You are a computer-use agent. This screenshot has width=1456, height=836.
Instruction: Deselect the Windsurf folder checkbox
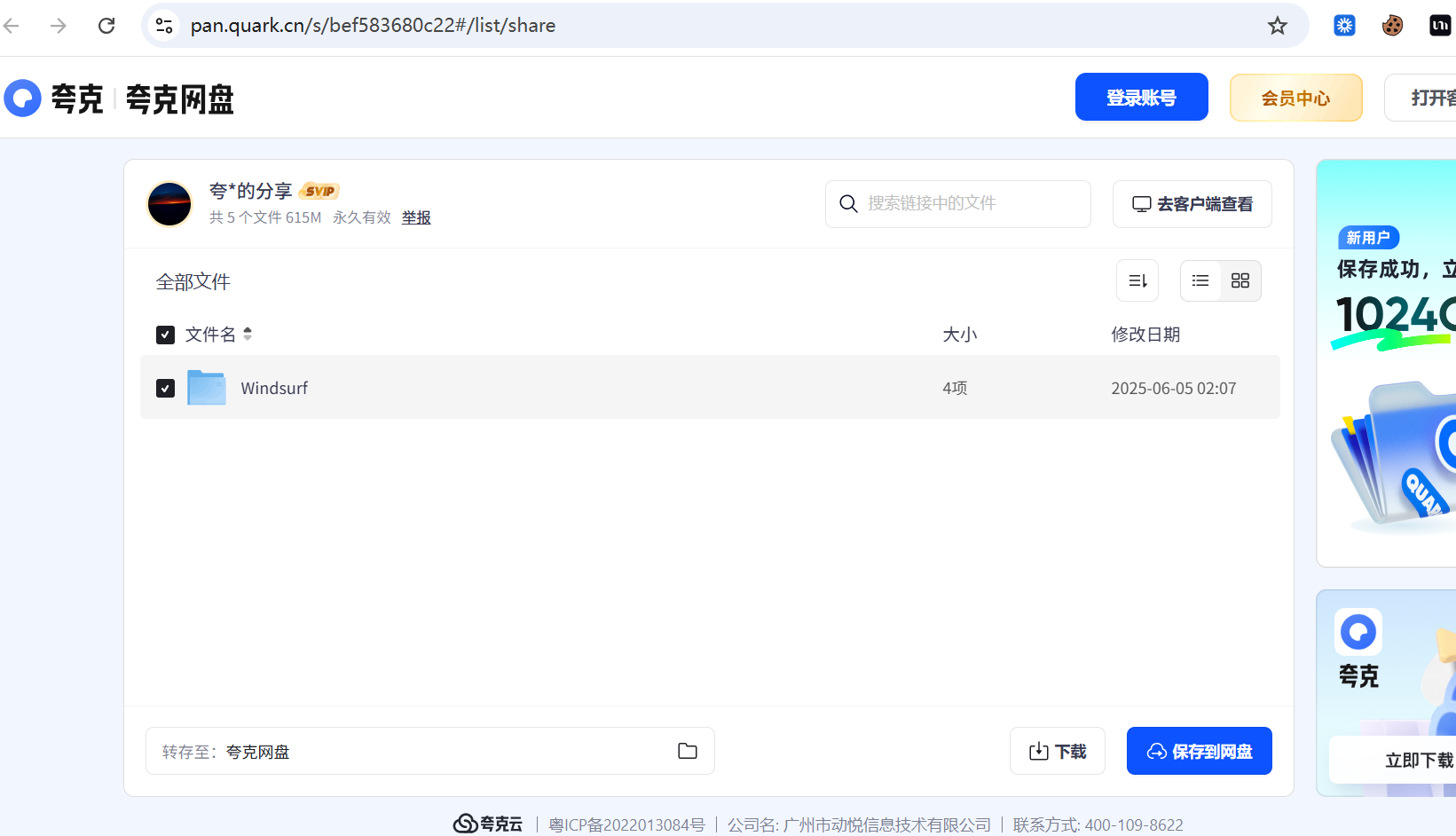[165, 388]
